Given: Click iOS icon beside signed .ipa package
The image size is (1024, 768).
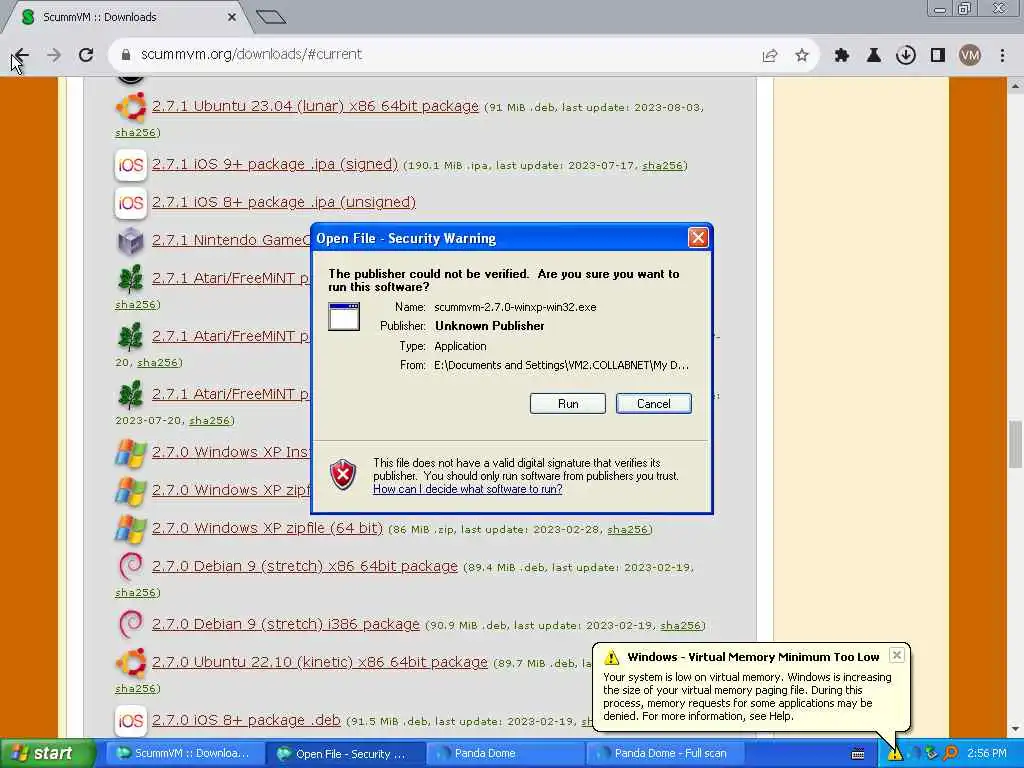Looking at the screenshot, I should tap(131, 165).
